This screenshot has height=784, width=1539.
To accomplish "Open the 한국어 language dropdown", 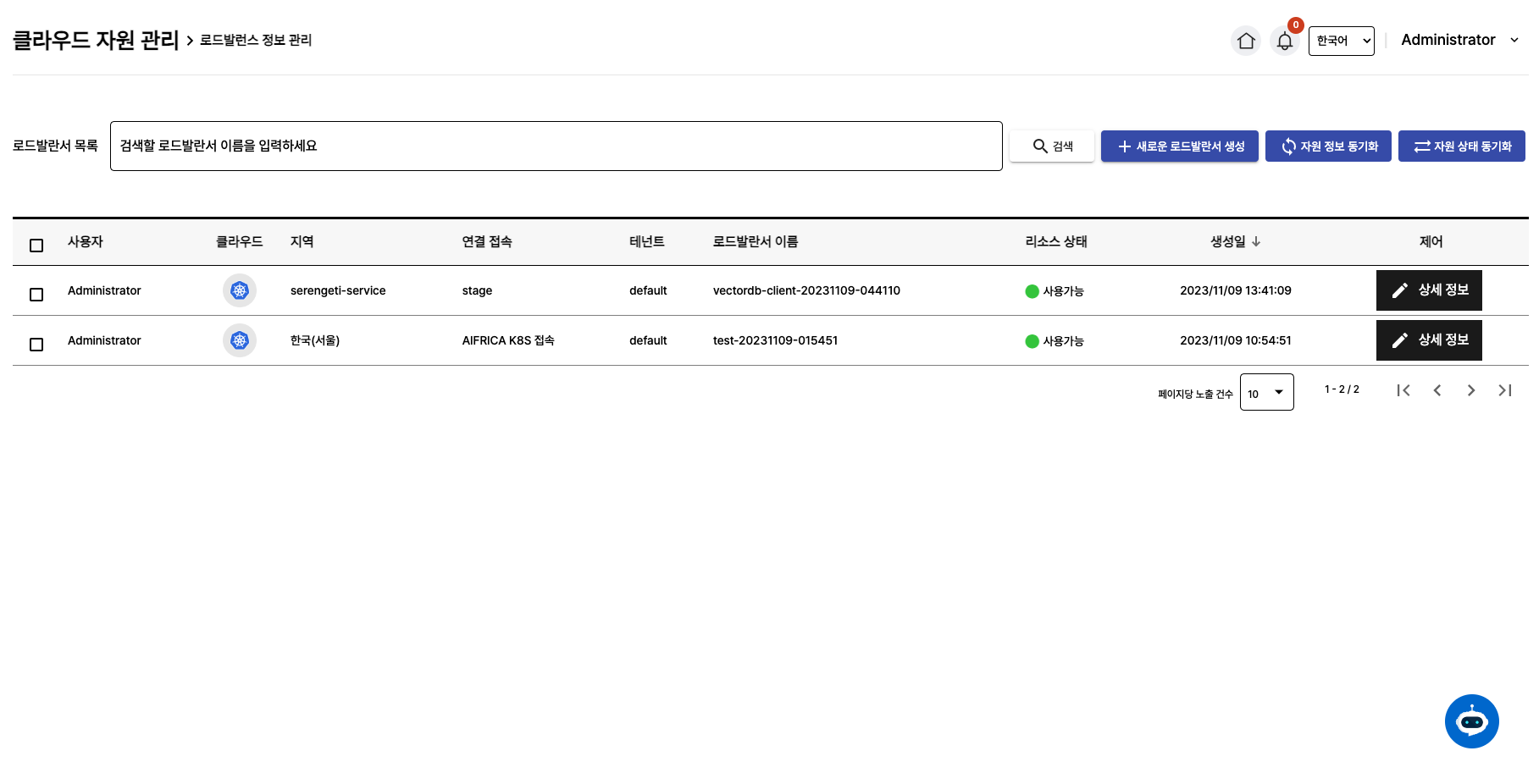I will tap(1341, 41).
